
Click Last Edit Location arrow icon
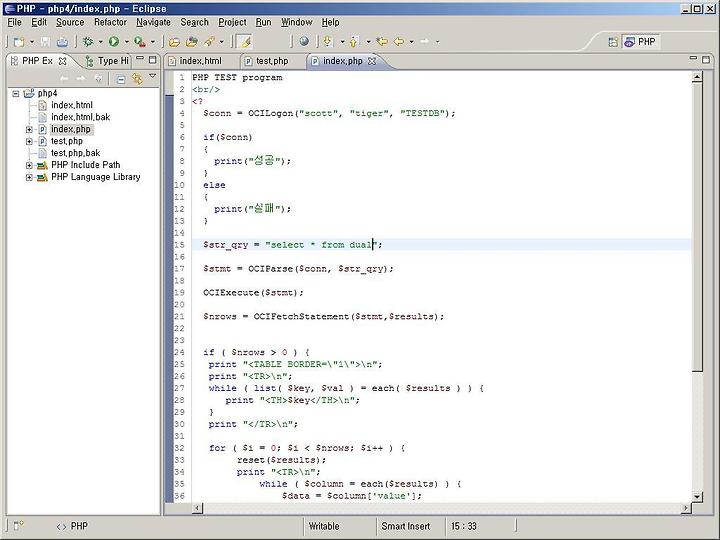[382, 42]
